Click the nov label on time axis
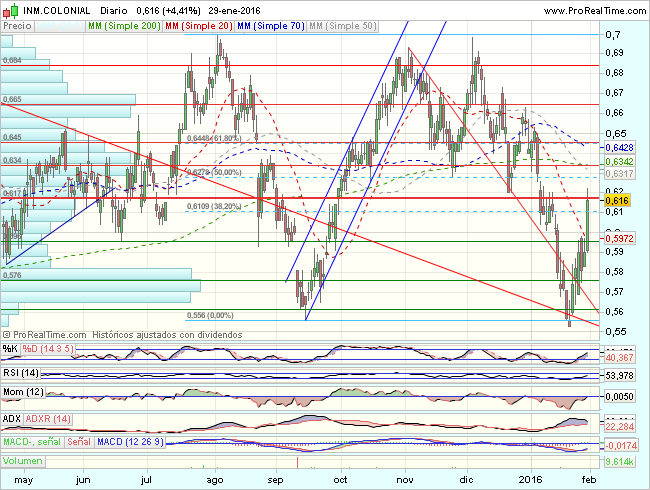Screen dimensions: 650x490 click(405, 480)
